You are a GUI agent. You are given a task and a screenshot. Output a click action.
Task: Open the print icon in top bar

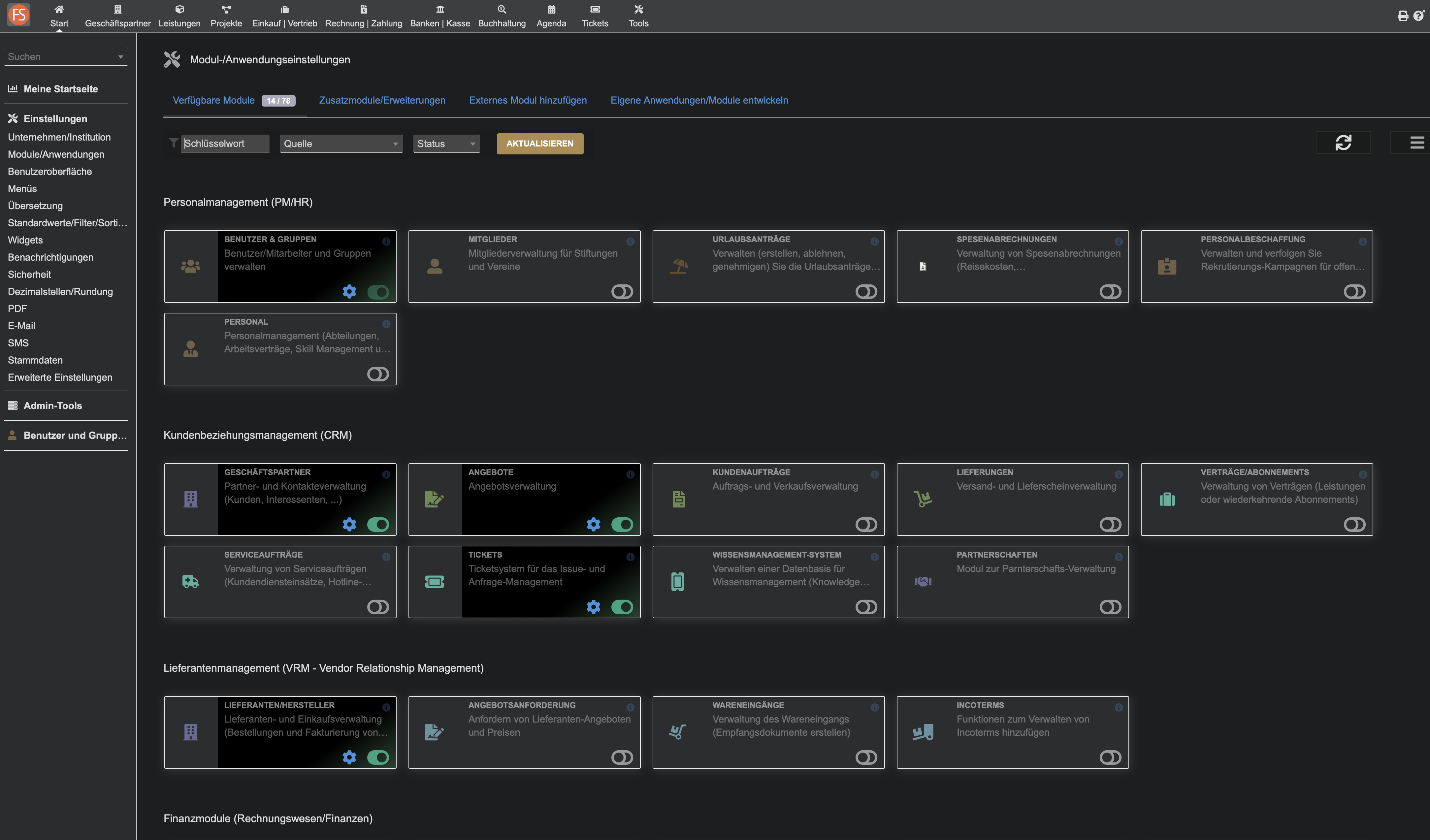[1403, 16]
